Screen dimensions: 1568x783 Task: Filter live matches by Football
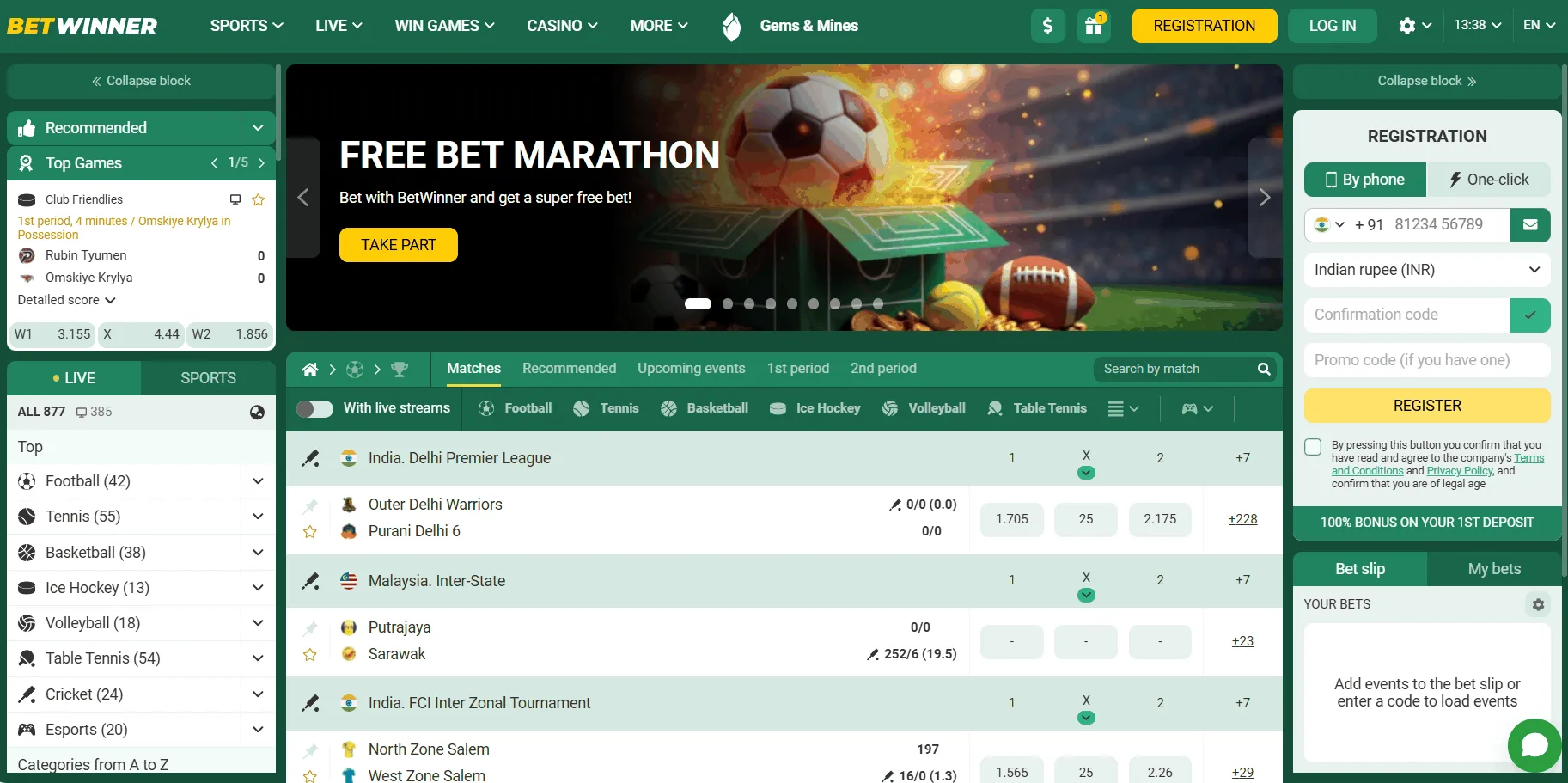click(x=514, y=408)
